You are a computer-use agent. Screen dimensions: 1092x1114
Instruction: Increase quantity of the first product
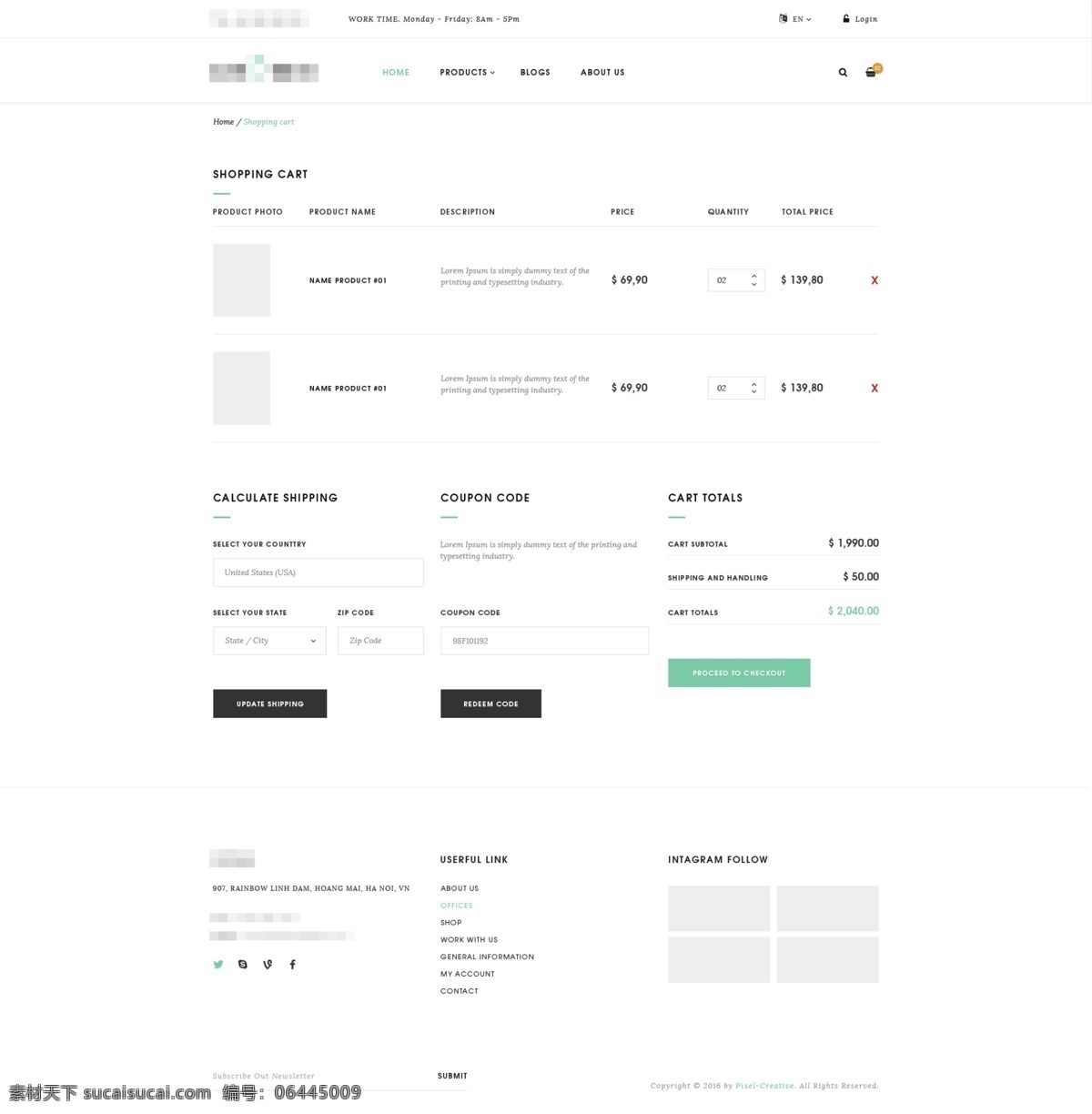coord(754,276)
